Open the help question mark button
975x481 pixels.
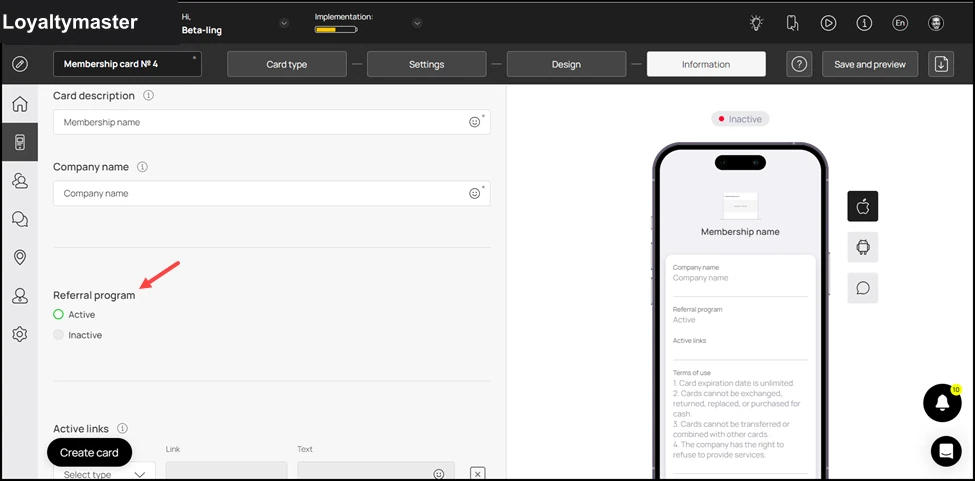[799, 64]
